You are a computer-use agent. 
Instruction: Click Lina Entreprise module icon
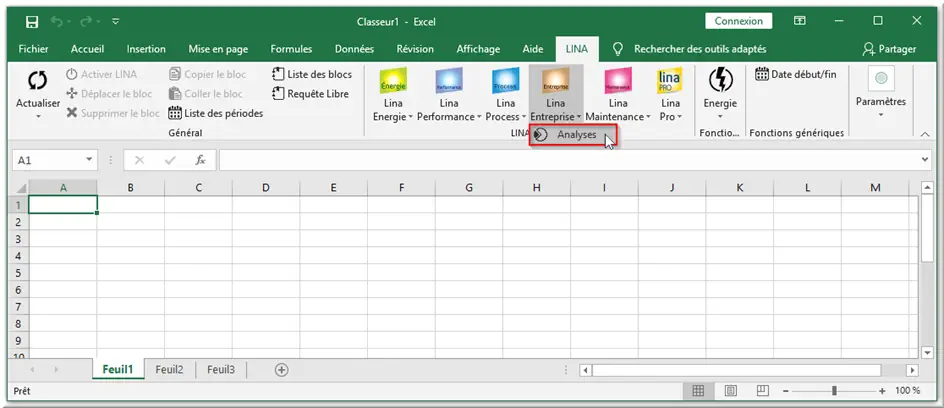[x=556, y=80]
